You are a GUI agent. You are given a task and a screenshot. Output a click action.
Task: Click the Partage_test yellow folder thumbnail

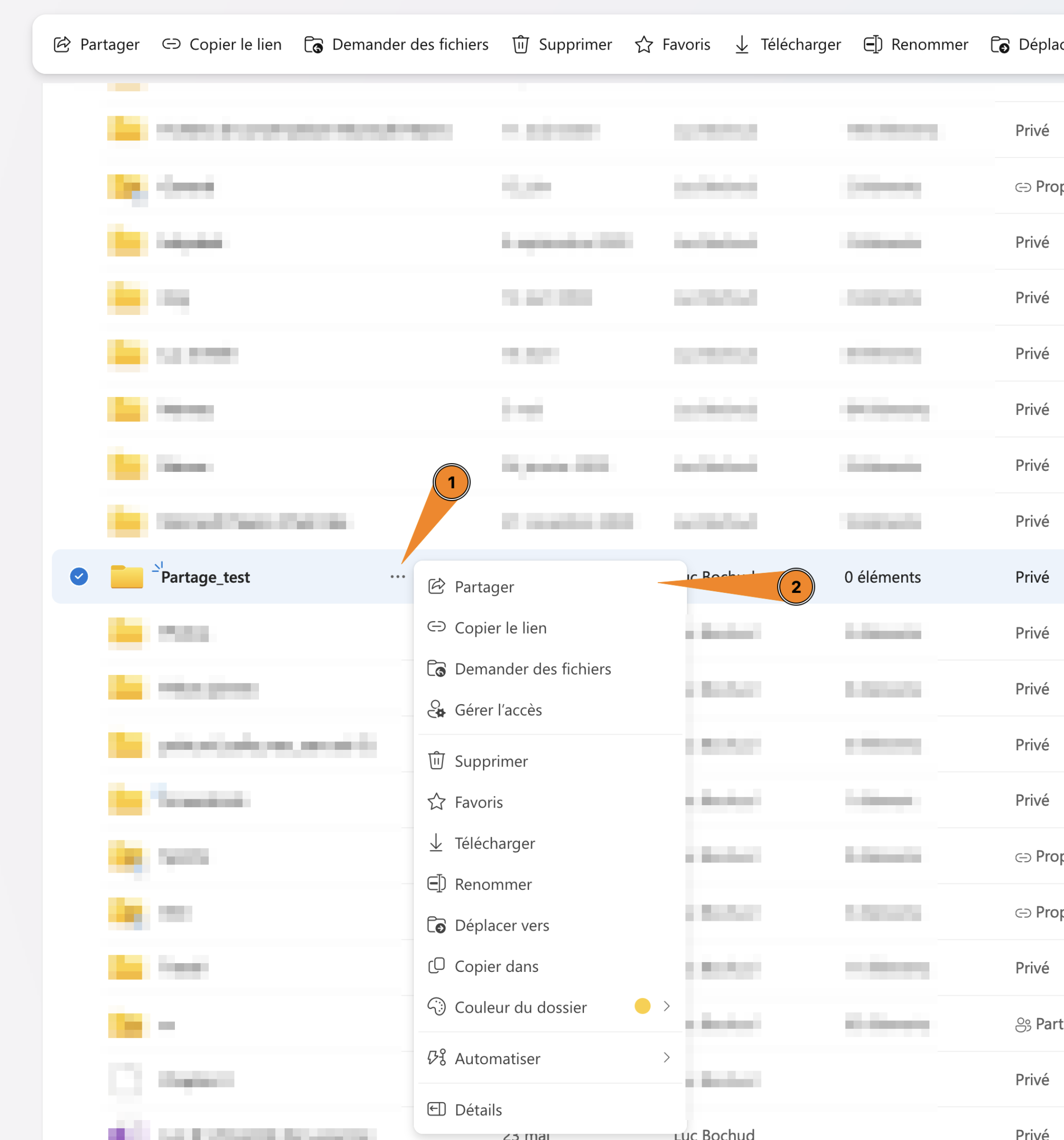[x=127, y=576]
